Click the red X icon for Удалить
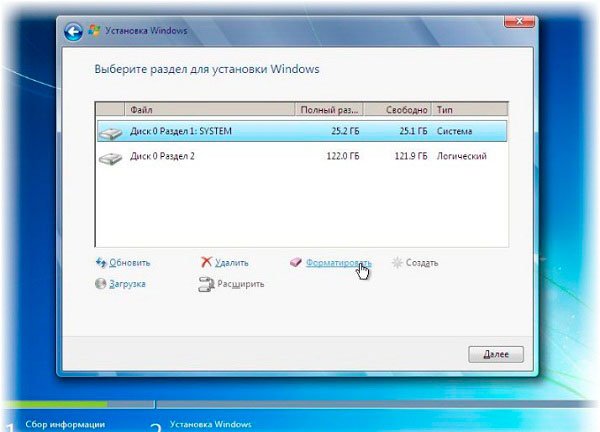This screenshot has width=600, height=432. (206, 262)
